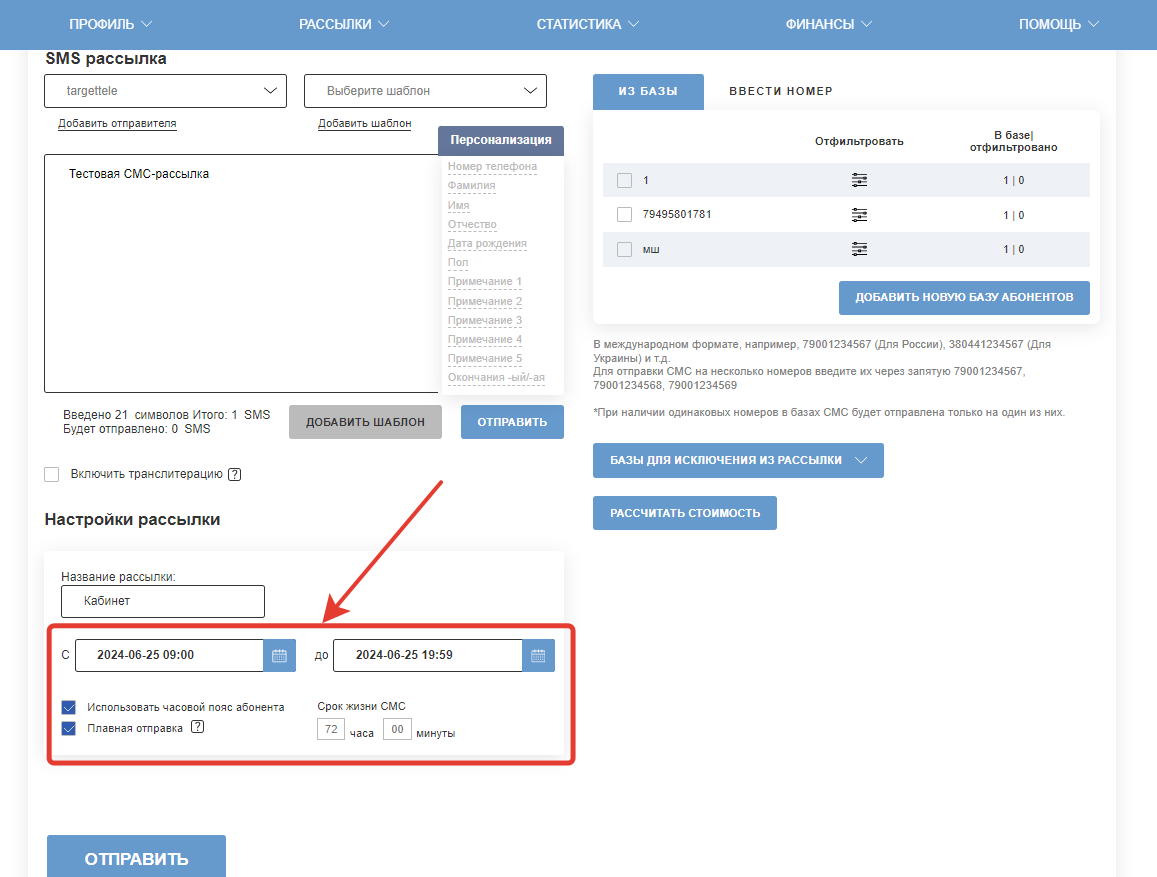Insert Окончания -ый/-ая personalization tag

496,378
